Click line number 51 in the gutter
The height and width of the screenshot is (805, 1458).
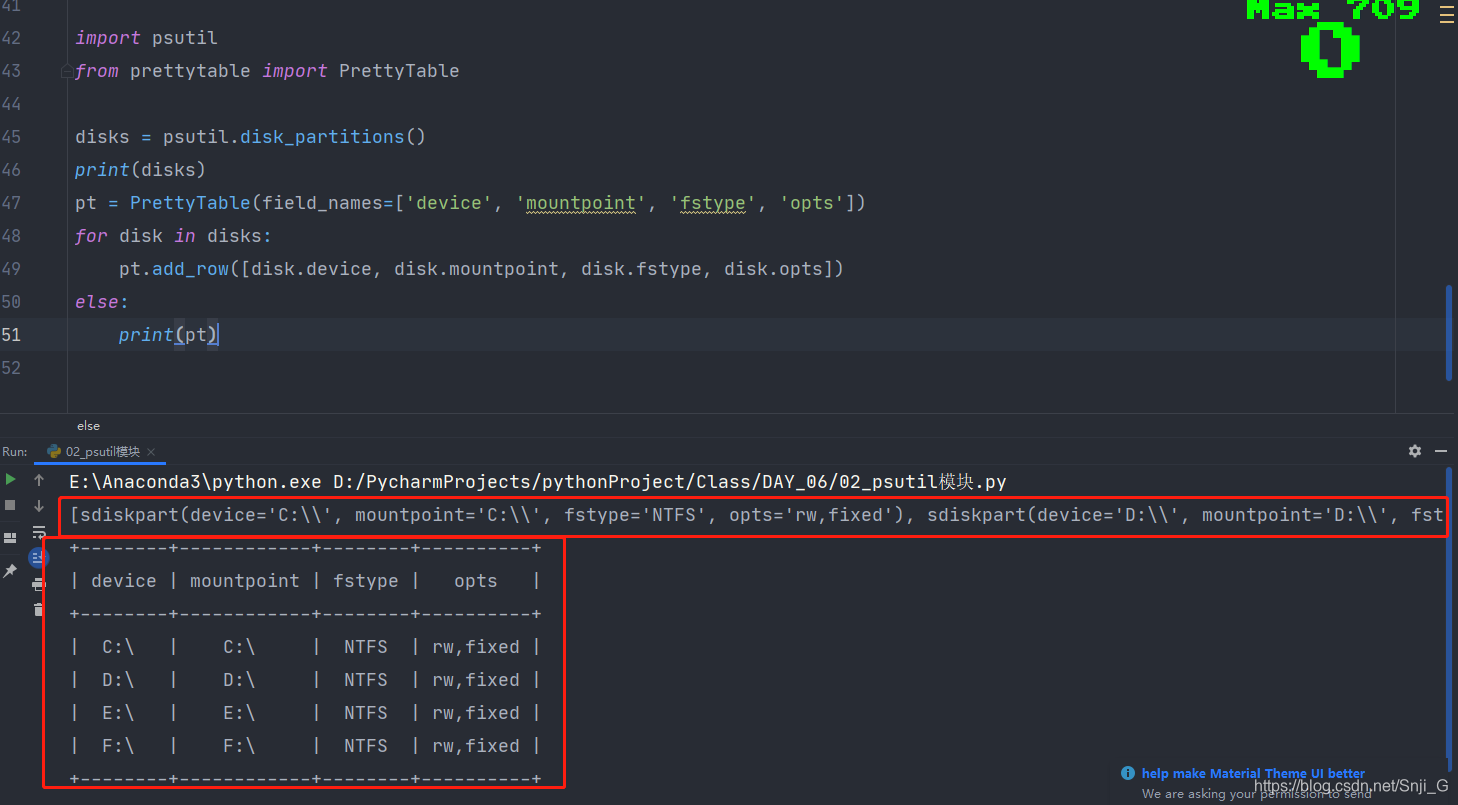click(x=11, y=335)
